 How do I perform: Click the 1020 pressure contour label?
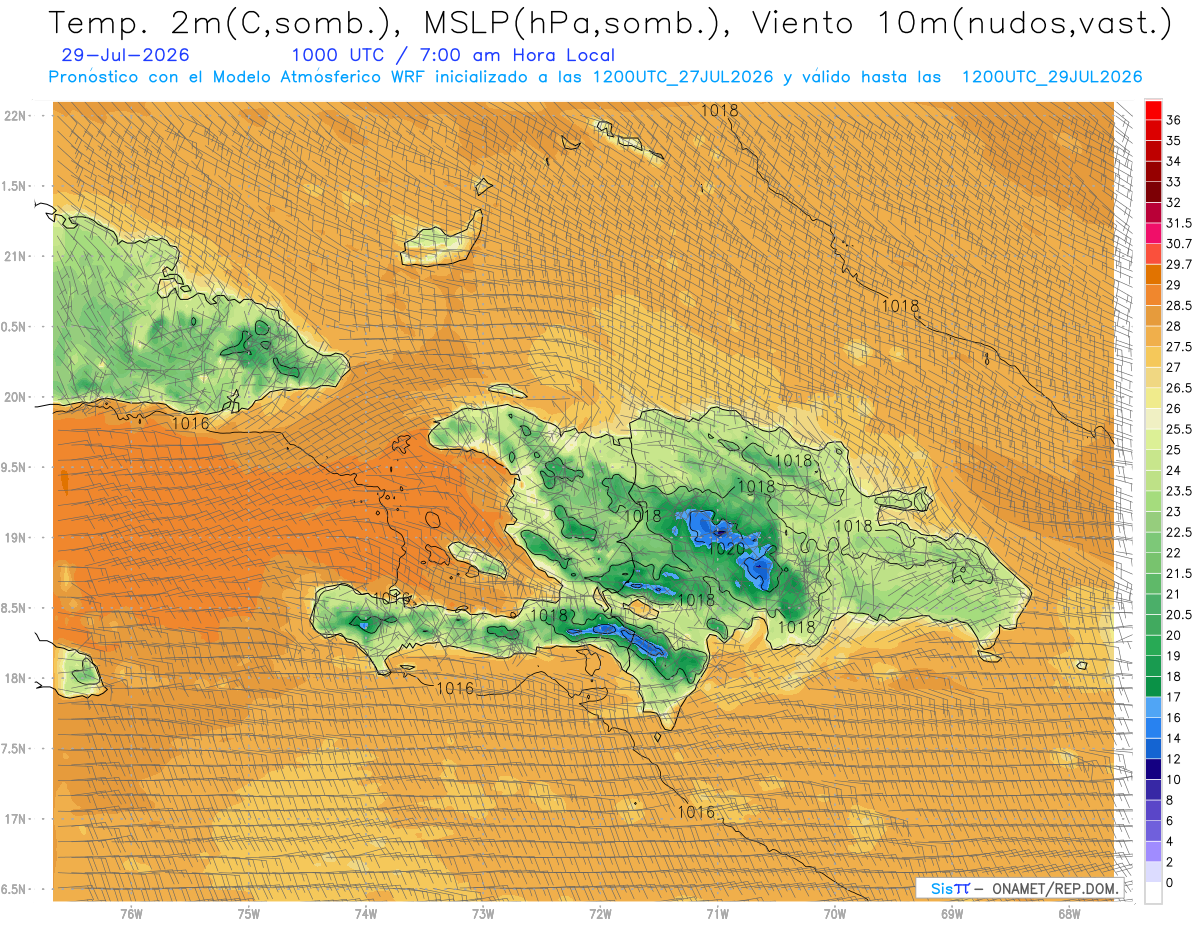tap(725, 549)
